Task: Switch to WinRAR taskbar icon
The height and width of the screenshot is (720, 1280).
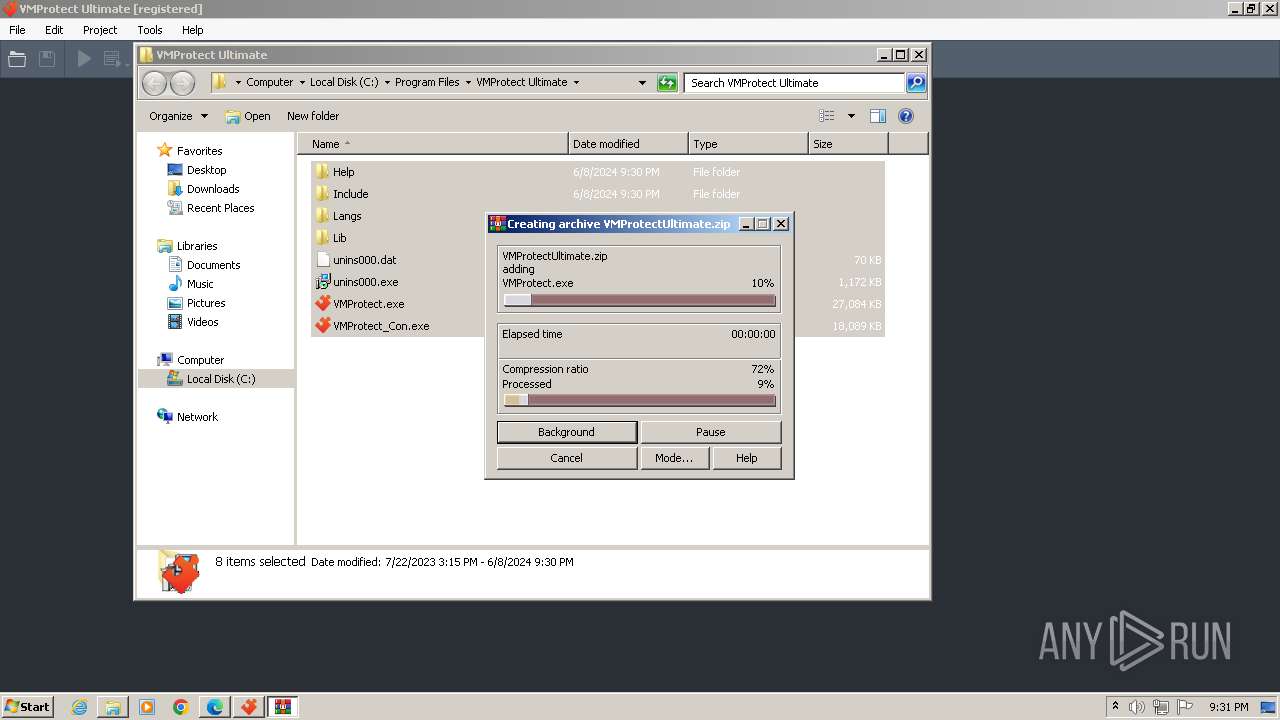Action: [x=283, y=707]
